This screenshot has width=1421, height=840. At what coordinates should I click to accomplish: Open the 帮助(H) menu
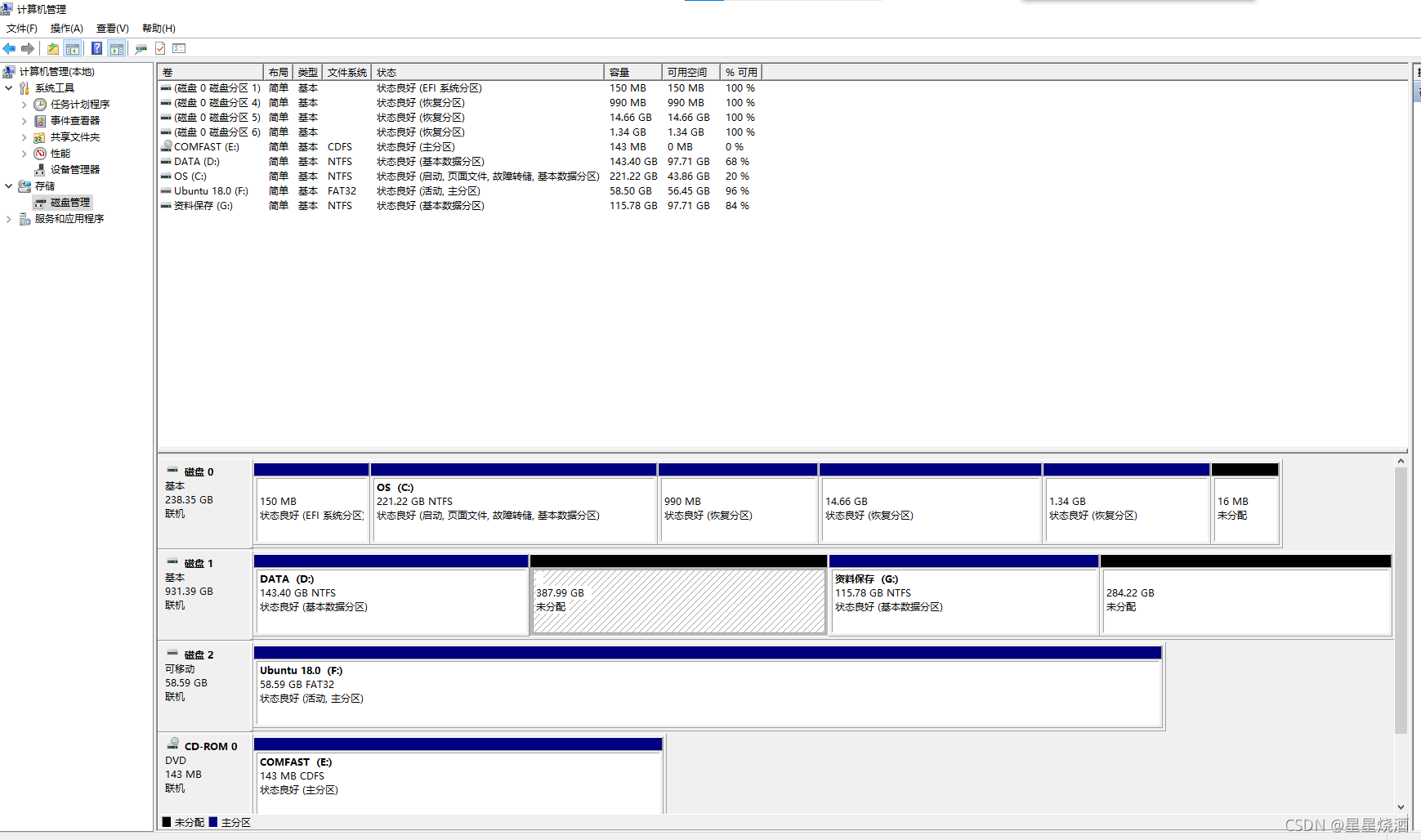point(159,29)
